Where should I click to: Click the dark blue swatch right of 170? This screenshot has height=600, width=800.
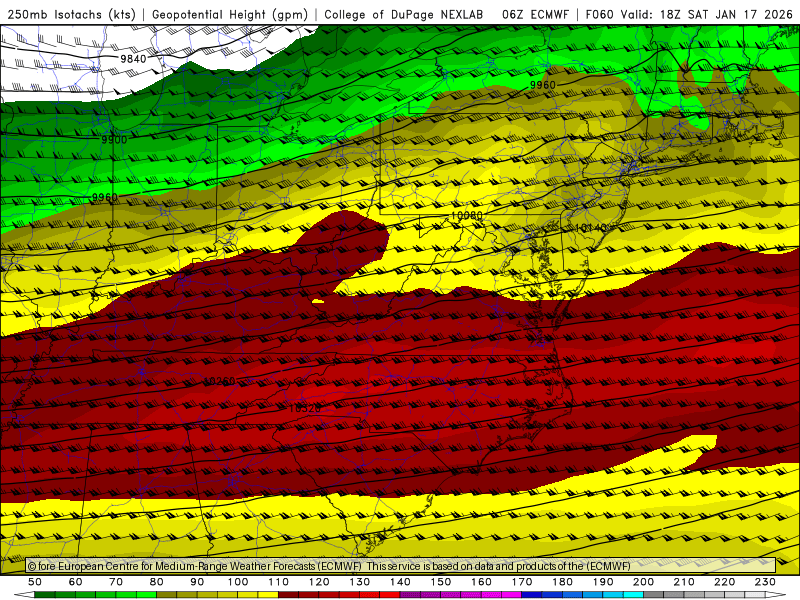(532, 595)
